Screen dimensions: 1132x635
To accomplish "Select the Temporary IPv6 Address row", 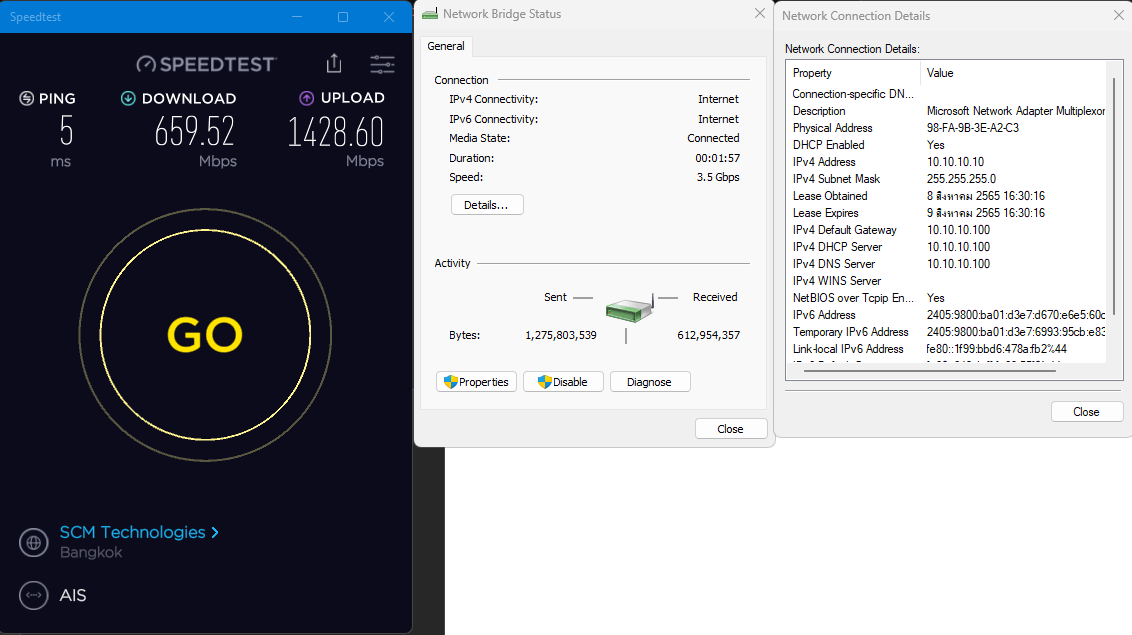I will (946, 332).
